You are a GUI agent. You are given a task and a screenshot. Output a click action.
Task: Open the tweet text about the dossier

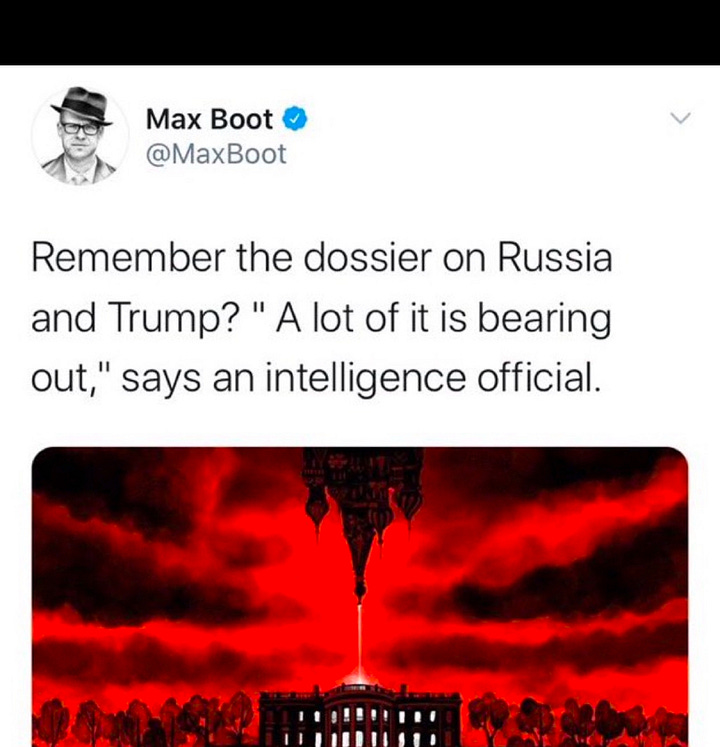pyautogui.click(x=322, y=318)
